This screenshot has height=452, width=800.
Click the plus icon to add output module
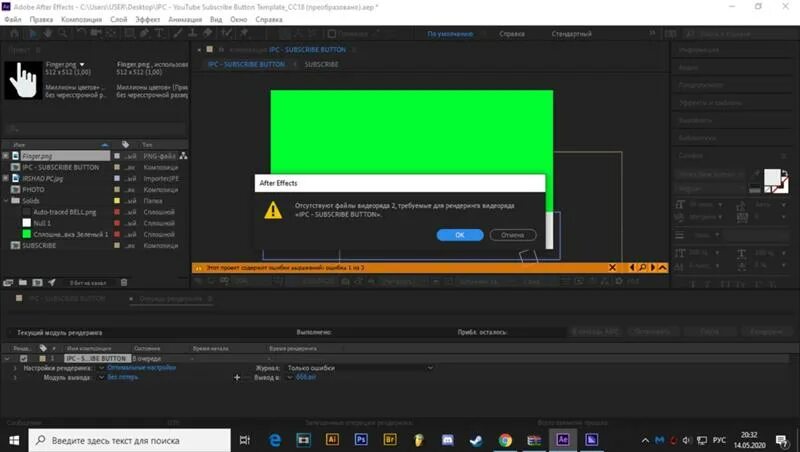pos(237,378)
